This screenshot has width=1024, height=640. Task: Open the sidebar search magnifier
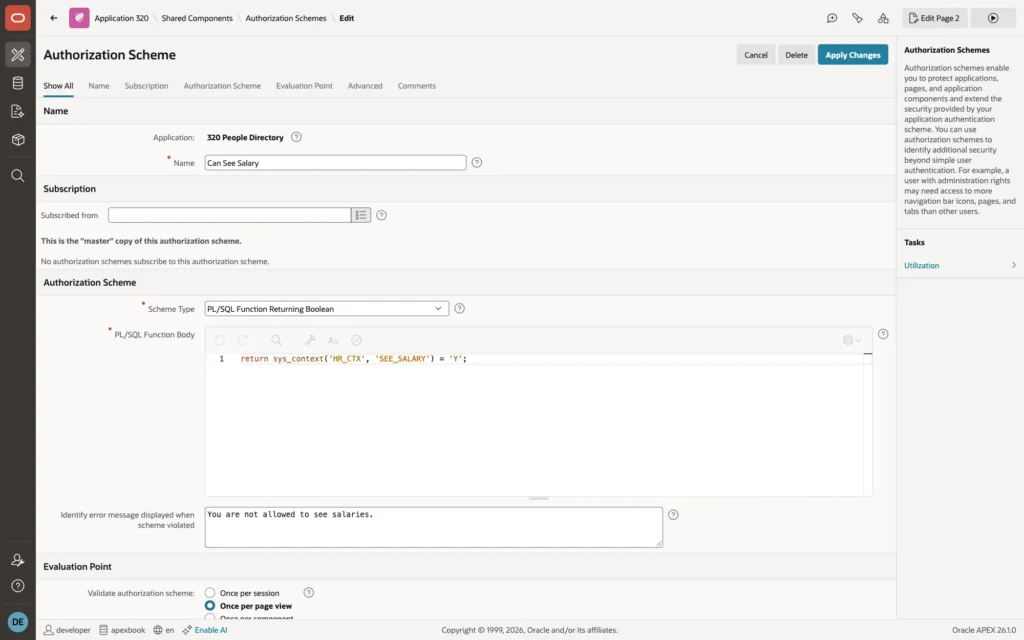pos(18,176)
